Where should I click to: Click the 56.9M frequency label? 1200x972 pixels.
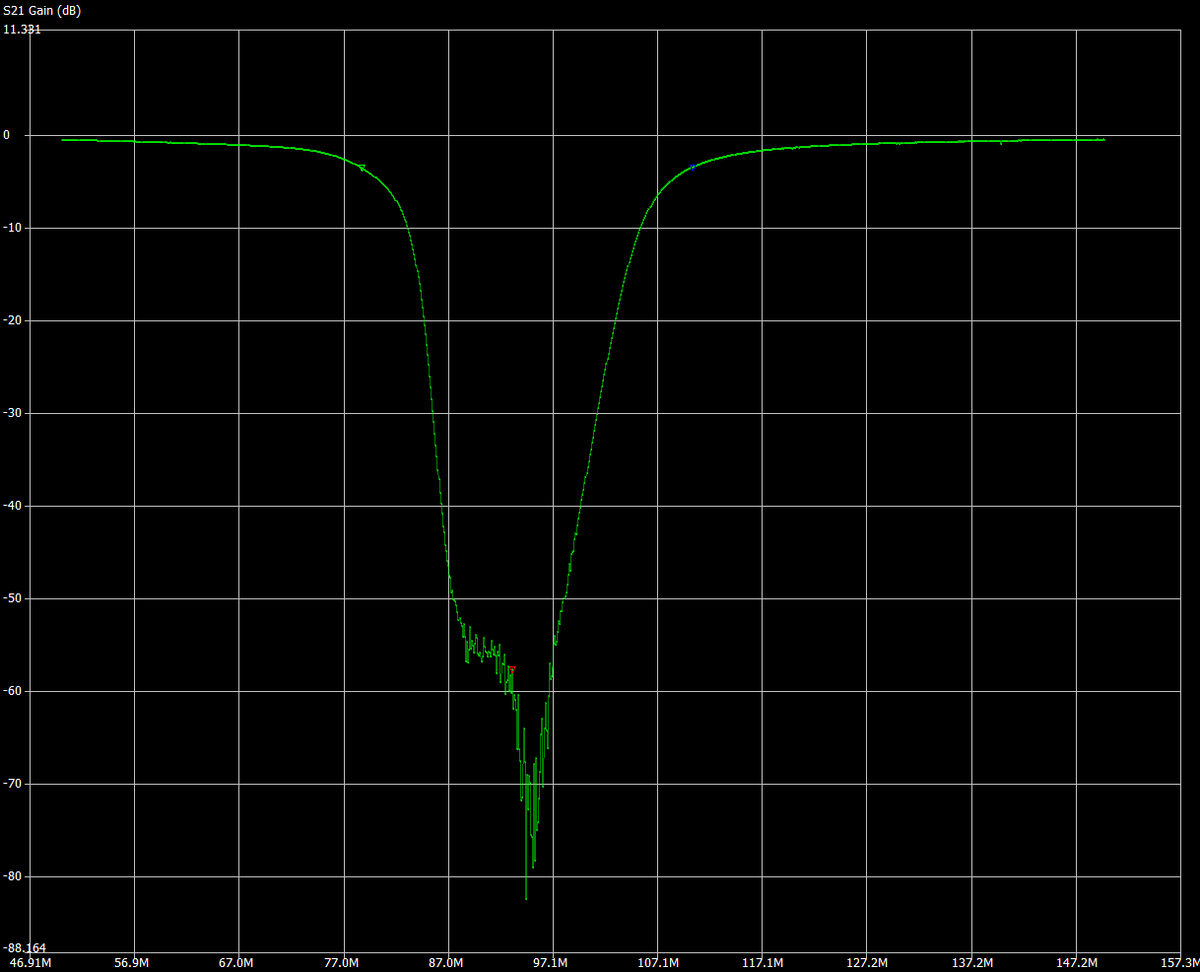pos(132,963)
